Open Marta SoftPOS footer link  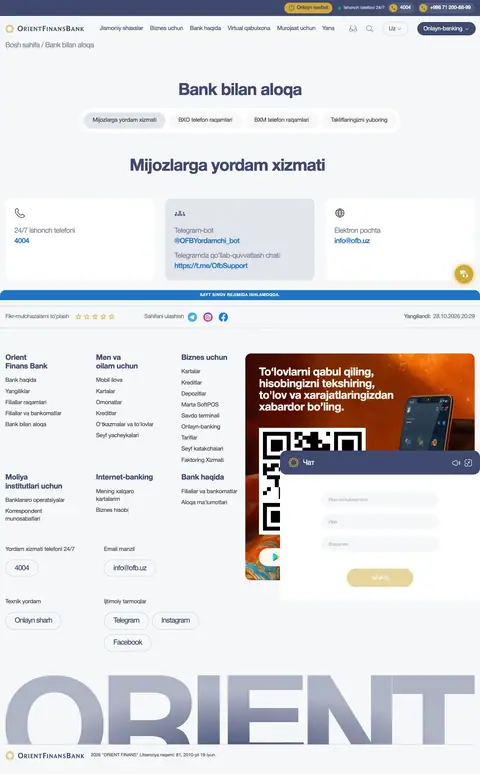(200, 405)
